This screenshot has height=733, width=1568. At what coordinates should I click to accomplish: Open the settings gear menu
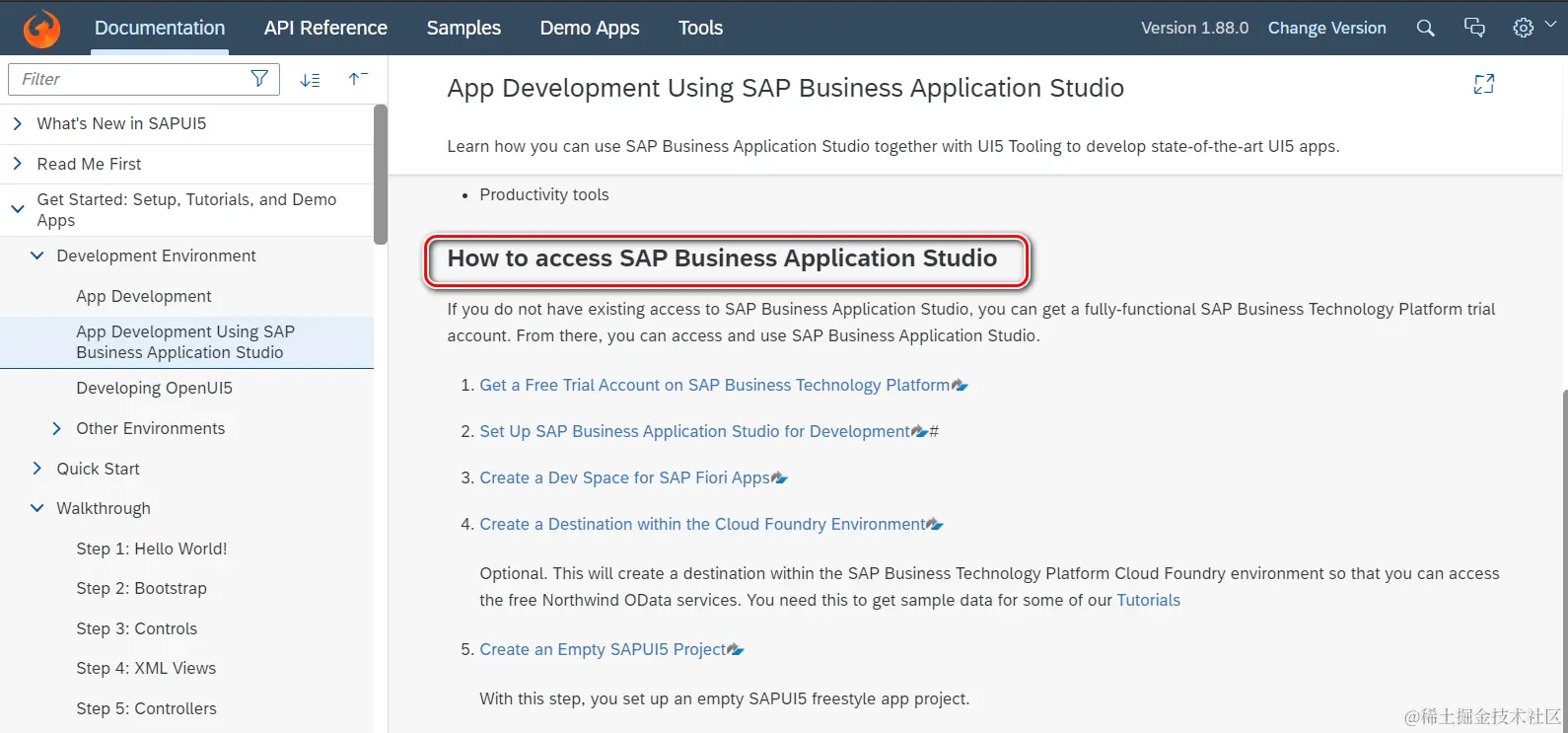point(1523,28)
